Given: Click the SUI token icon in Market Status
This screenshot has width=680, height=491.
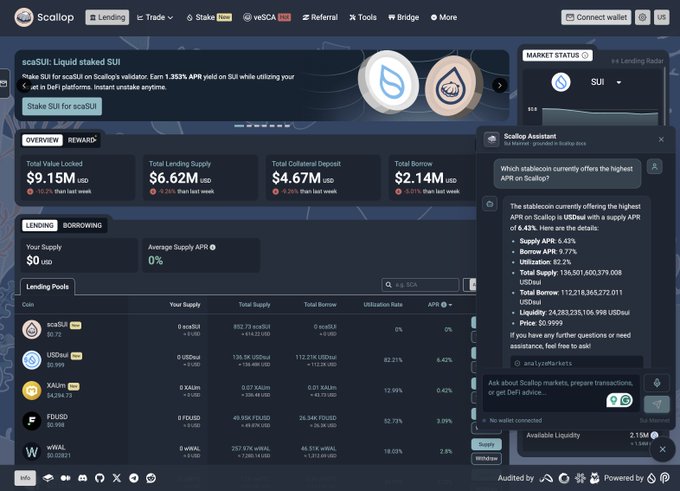Looking at the screenshot, I should point(561,82).
